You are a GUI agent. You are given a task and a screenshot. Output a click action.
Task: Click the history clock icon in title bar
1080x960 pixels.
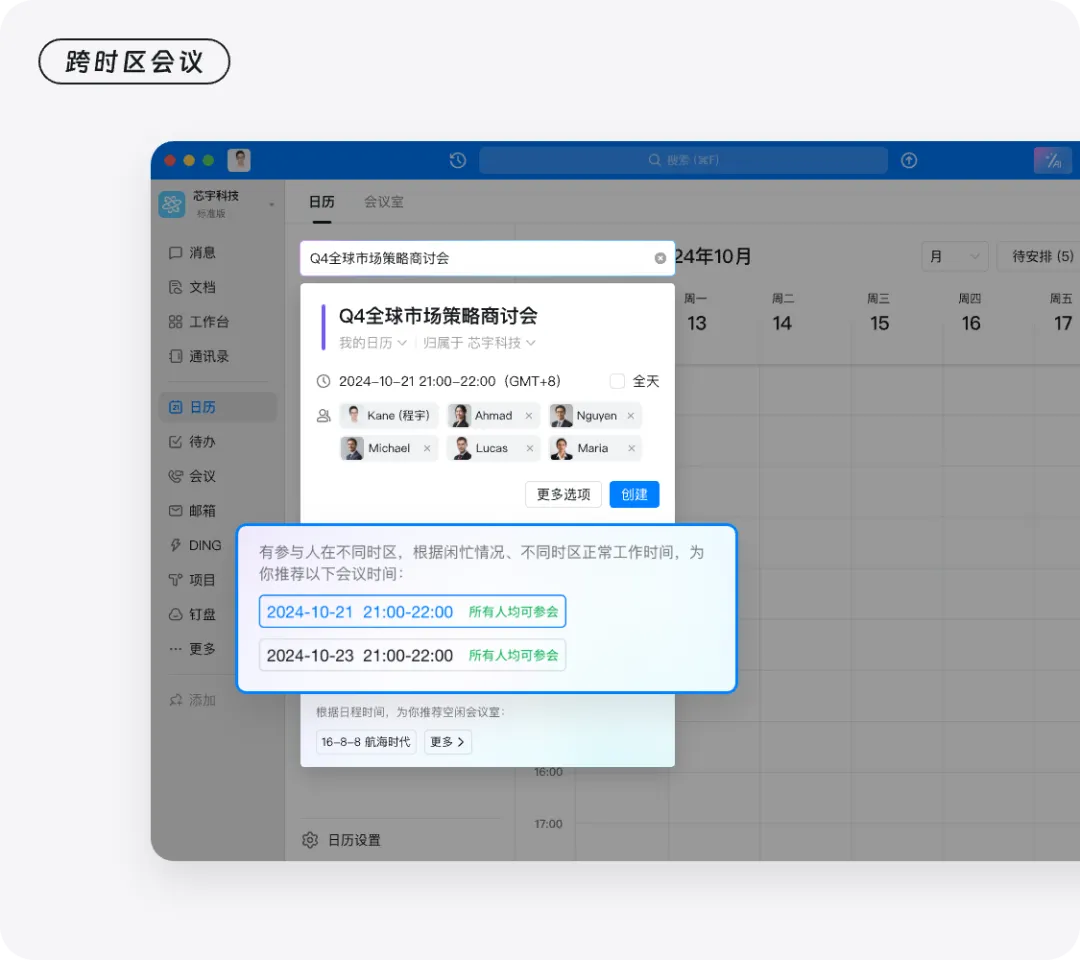pos(458,160)
